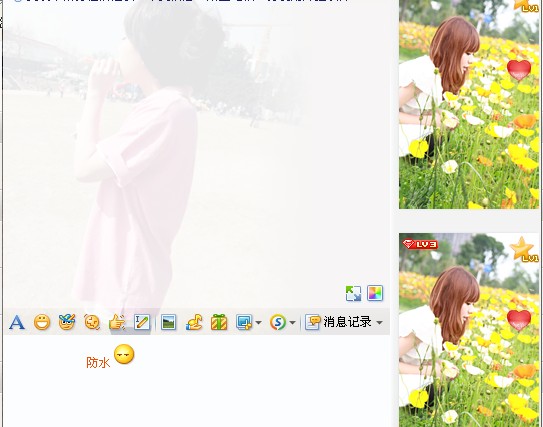Click the music note song icon
Screen dimensions: 543x427
tap(194, 322)
